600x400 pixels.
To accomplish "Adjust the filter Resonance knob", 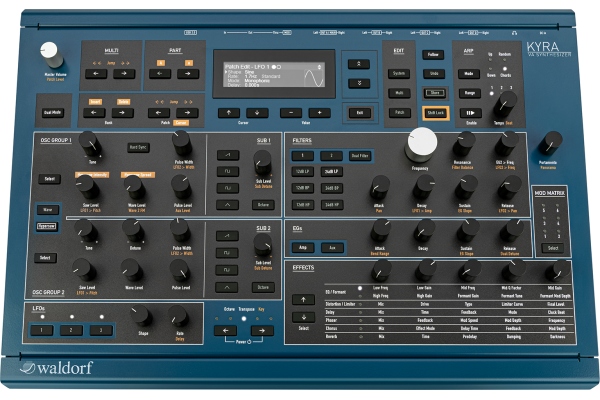I will (x=463, y=144).
